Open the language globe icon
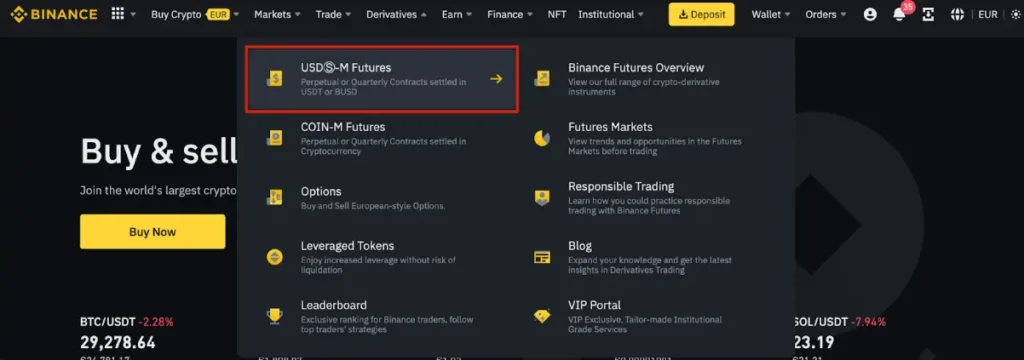Image resolution: width=1024 pixels, height=360 pixels. coord(957,14)
